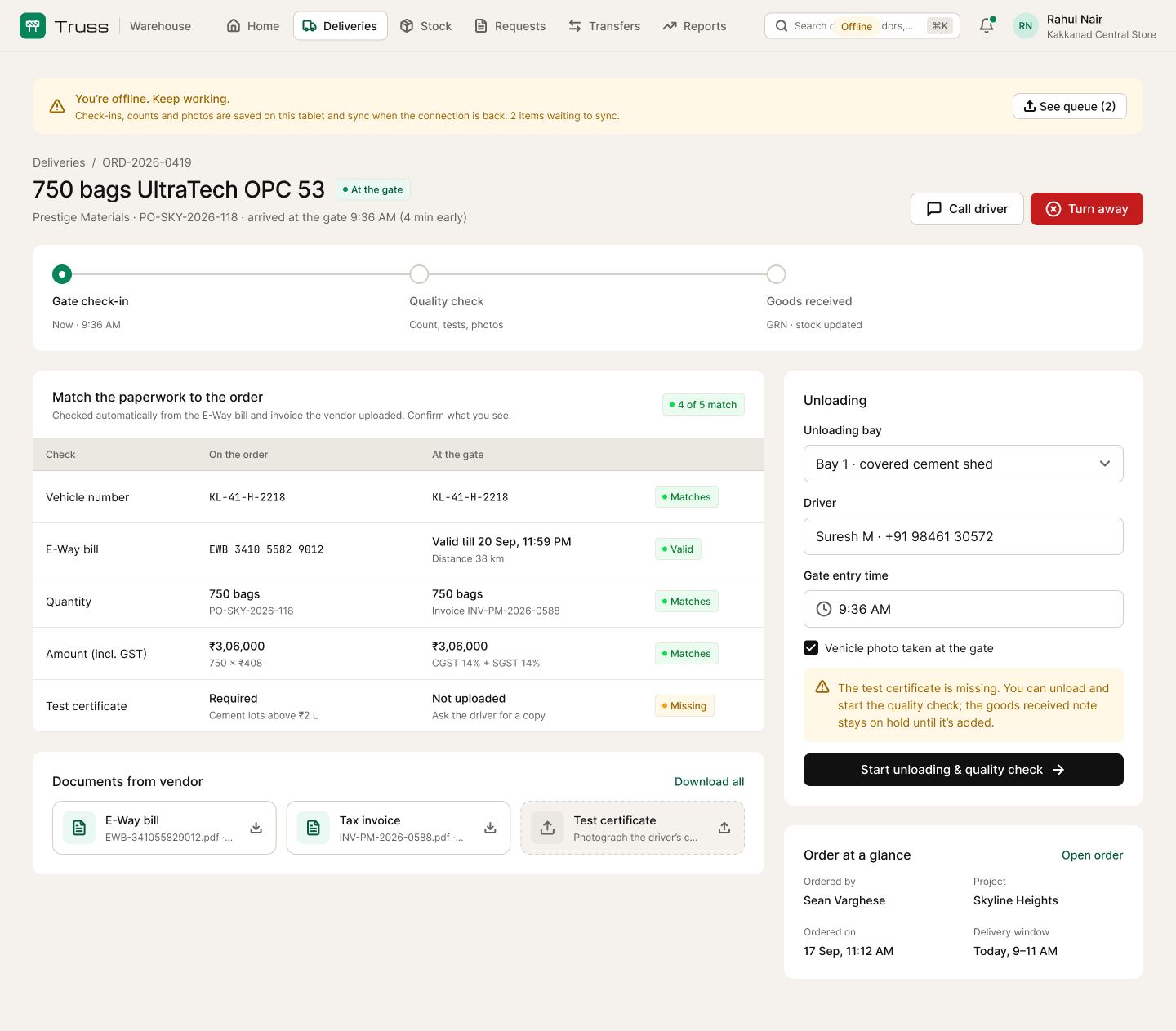This screenshot has width=1176, height=1031.
Task: Click the Test certificate upload tile icon
Action: coord(548,828)
